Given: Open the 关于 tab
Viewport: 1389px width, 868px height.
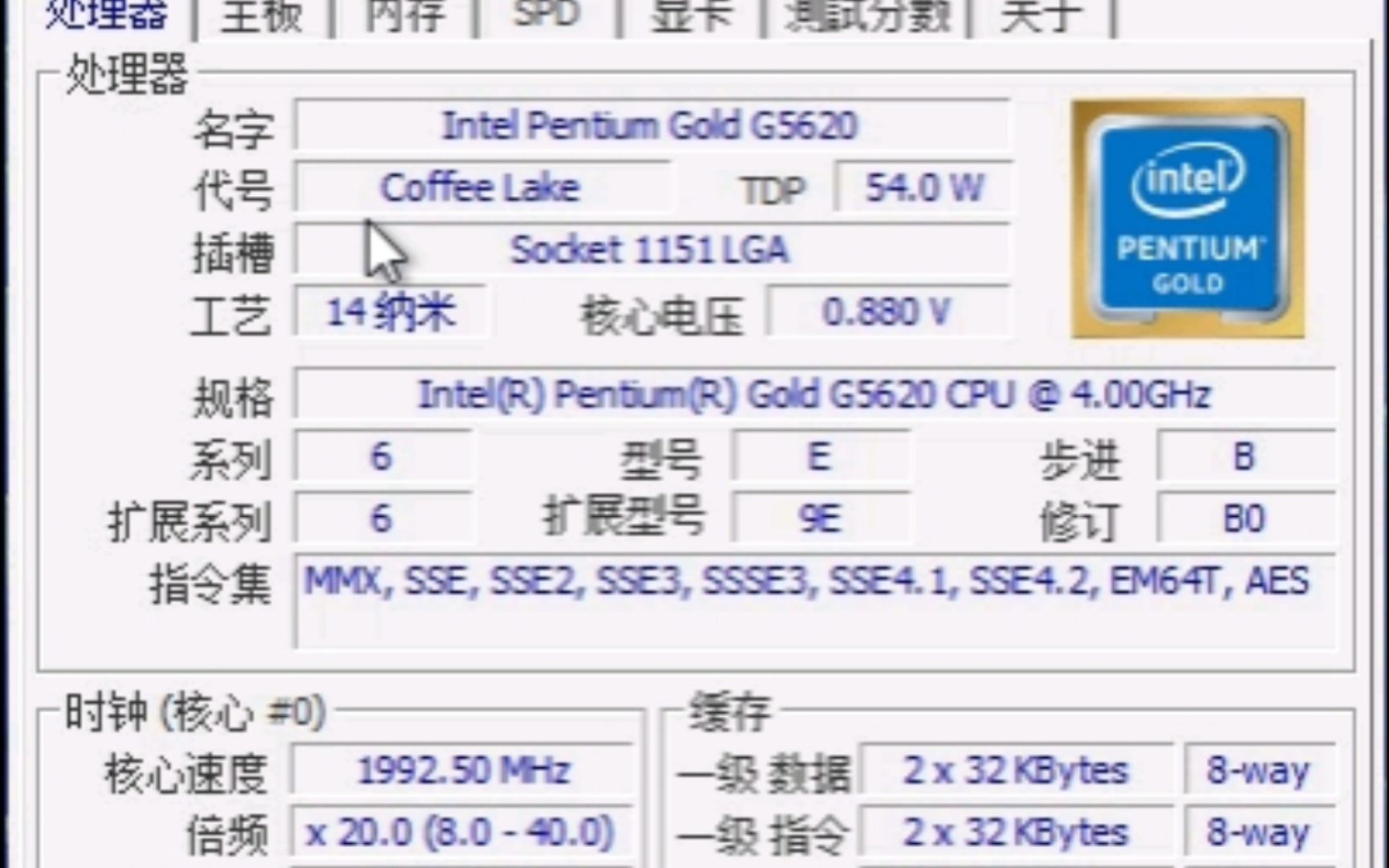Looking at the screenshot, I should coord(1042,16).
